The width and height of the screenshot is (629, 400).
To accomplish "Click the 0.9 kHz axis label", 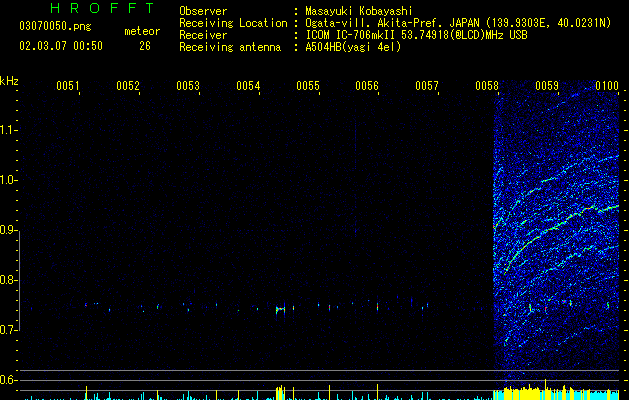I will pyautogui.click(x=7, y=230).
